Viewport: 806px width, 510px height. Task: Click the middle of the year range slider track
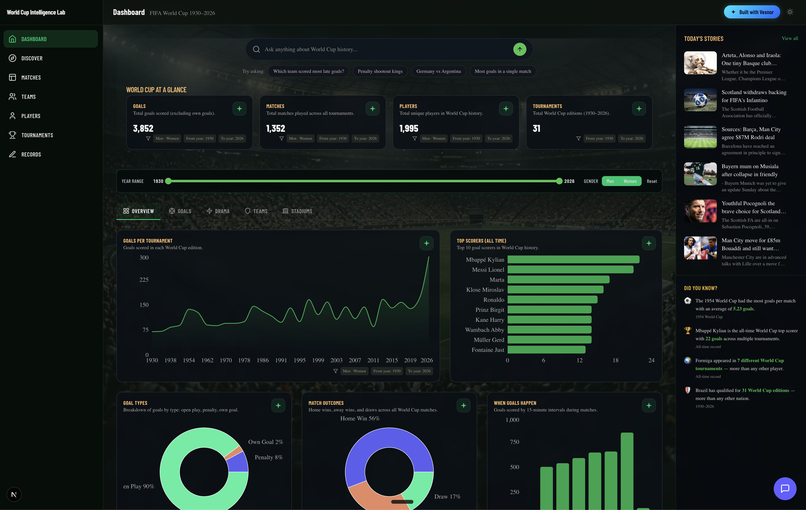click(363, 181)
